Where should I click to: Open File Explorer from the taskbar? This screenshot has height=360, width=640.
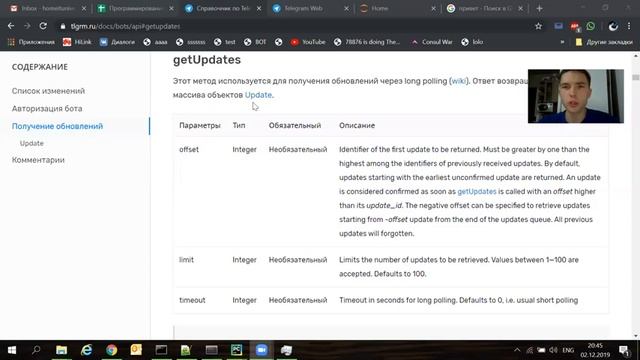pos(62,350)
